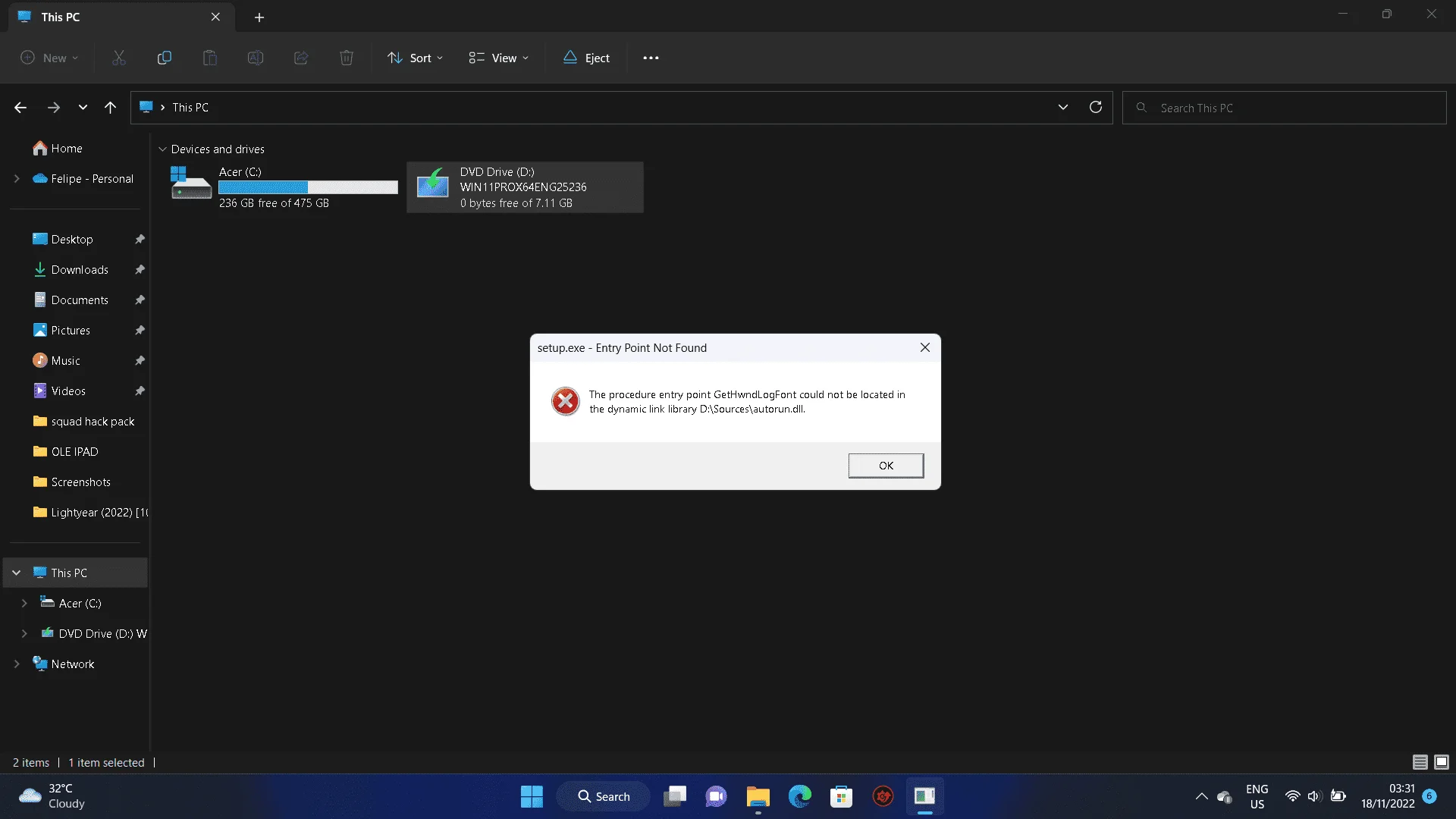The width and height of the screenshot is (1456, 819).
Task: Click the Rename icon in toolbar
Action: (256, 58)
